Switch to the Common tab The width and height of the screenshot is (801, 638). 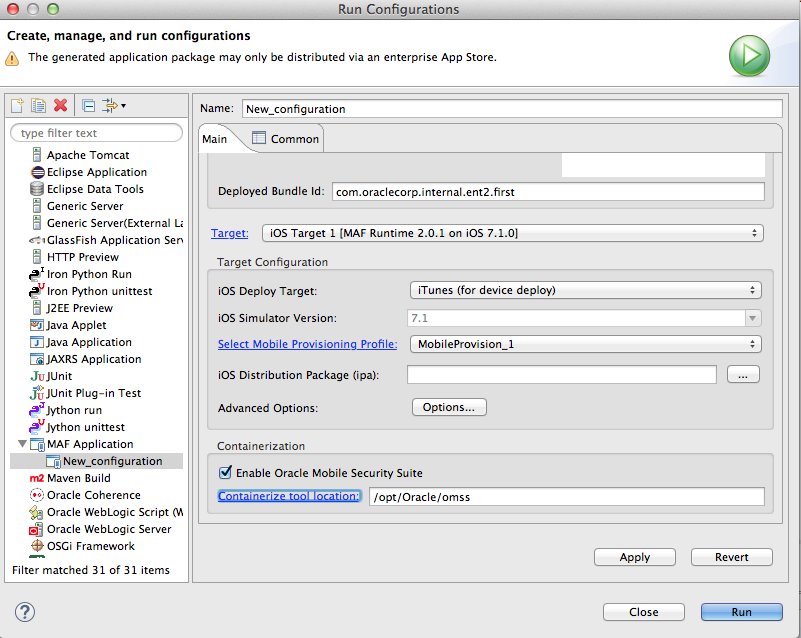tap(286, 139)
